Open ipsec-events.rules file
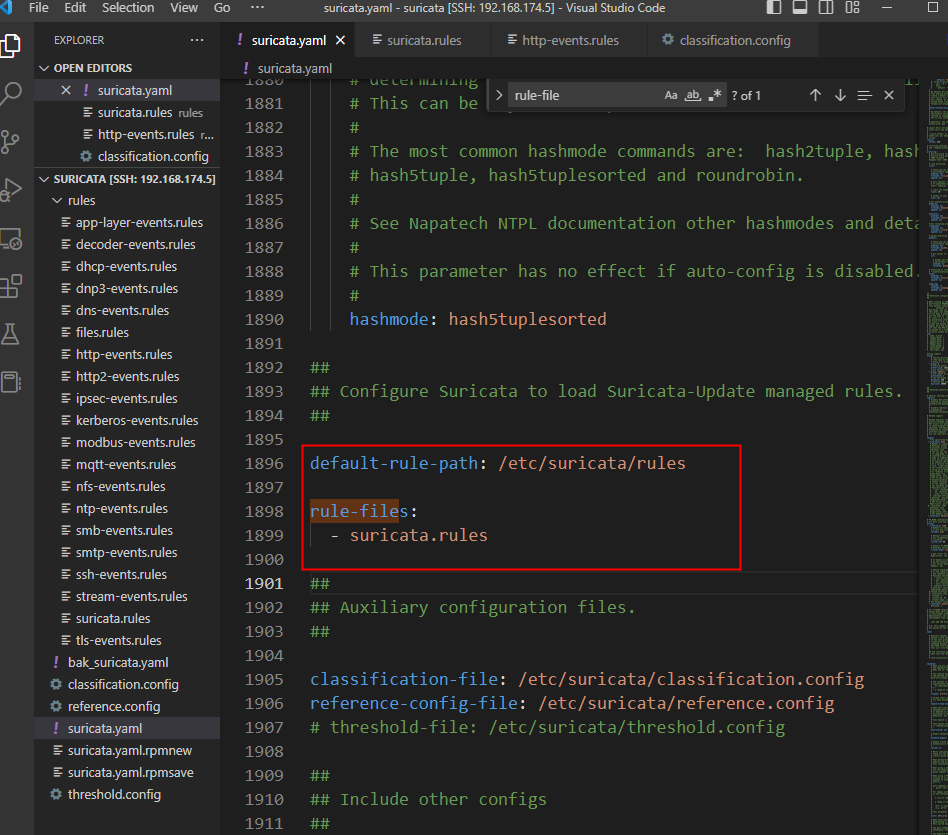Image resolution: width=948 pixels, height=835 pixels. click(x=127, y=398)
